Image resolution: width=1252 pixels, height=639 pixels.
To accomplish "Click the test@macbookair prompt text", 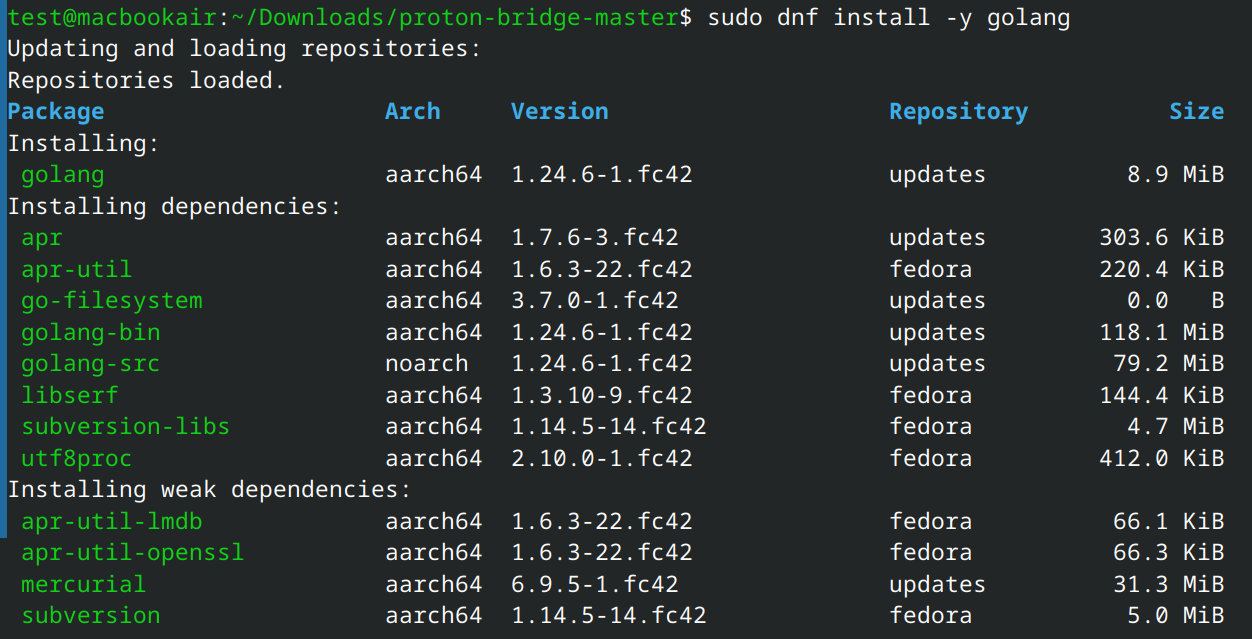I will click(111, 18).
